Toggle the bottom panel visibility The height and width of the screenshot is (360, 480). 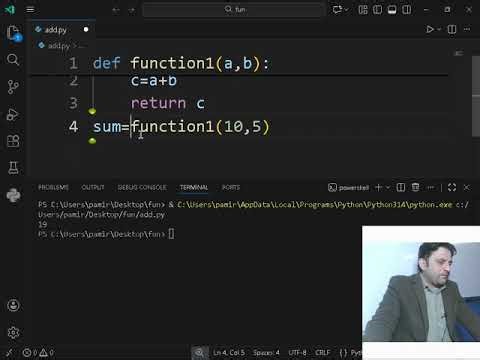(392, 10)
